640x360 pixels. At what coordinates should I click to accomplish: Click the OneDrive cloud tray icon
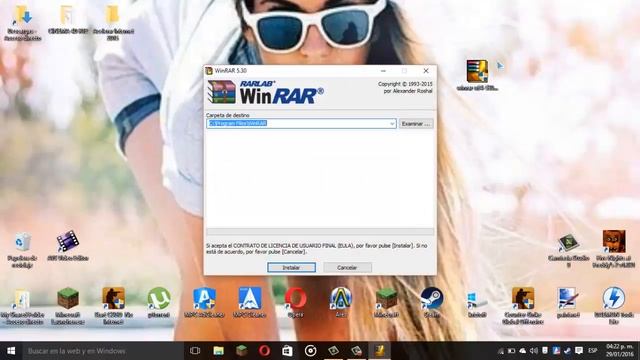(x=522, y=351)
